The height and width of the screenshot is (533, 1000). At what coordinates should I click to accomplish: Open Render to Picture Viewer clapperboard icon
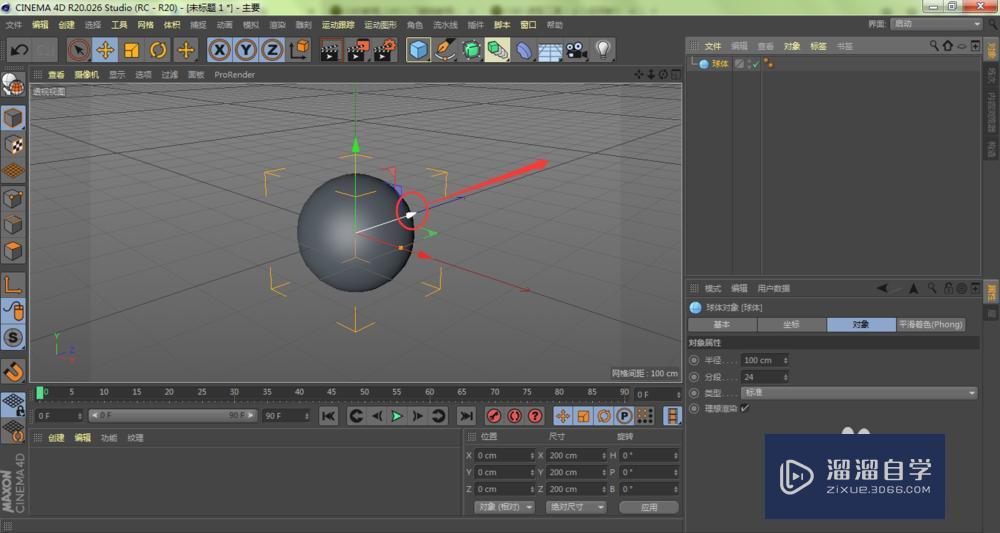pos(358,50)
